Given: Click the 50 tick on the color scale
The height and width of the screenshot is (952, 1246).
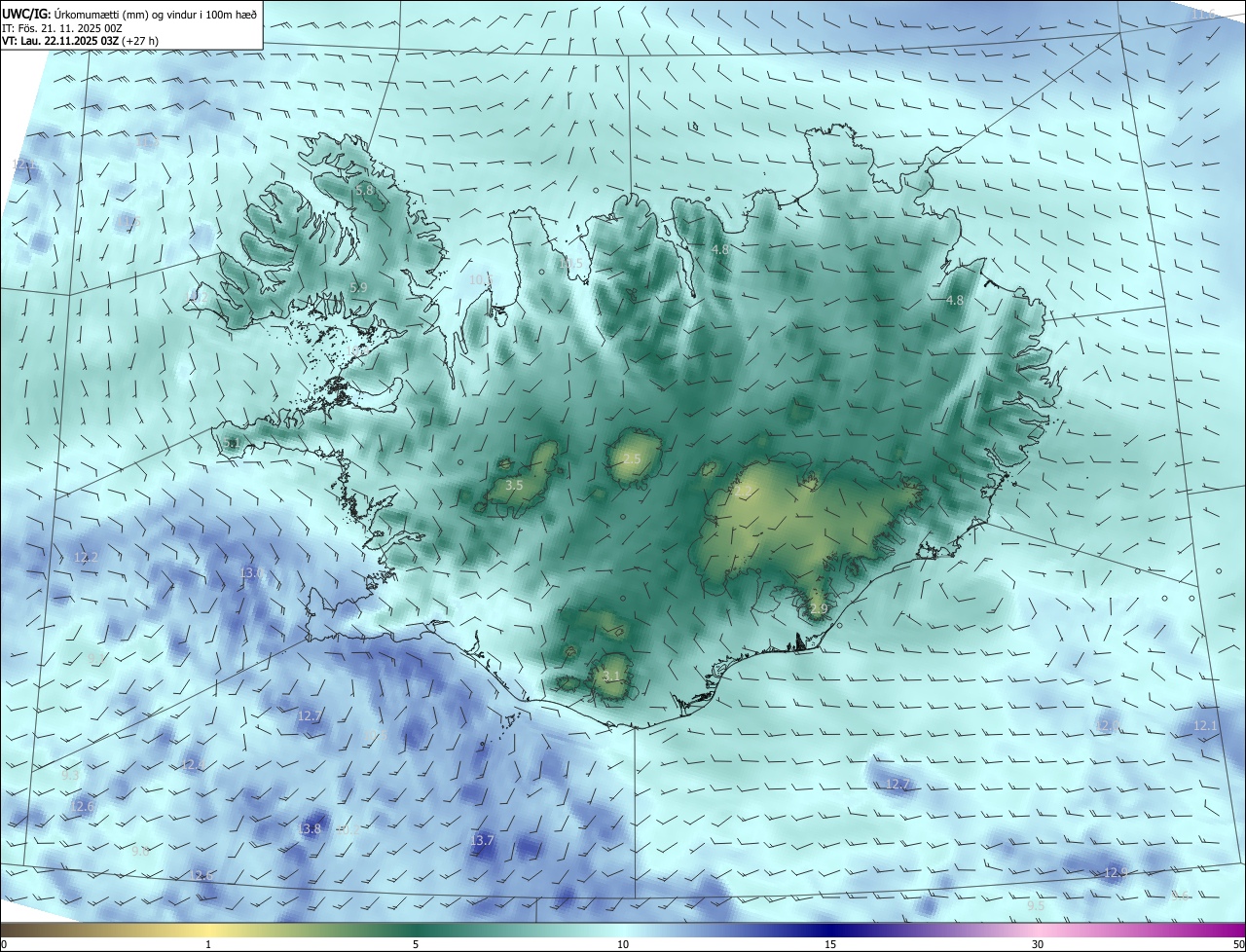Looking at the screenshot, I should pos(1237,944).
